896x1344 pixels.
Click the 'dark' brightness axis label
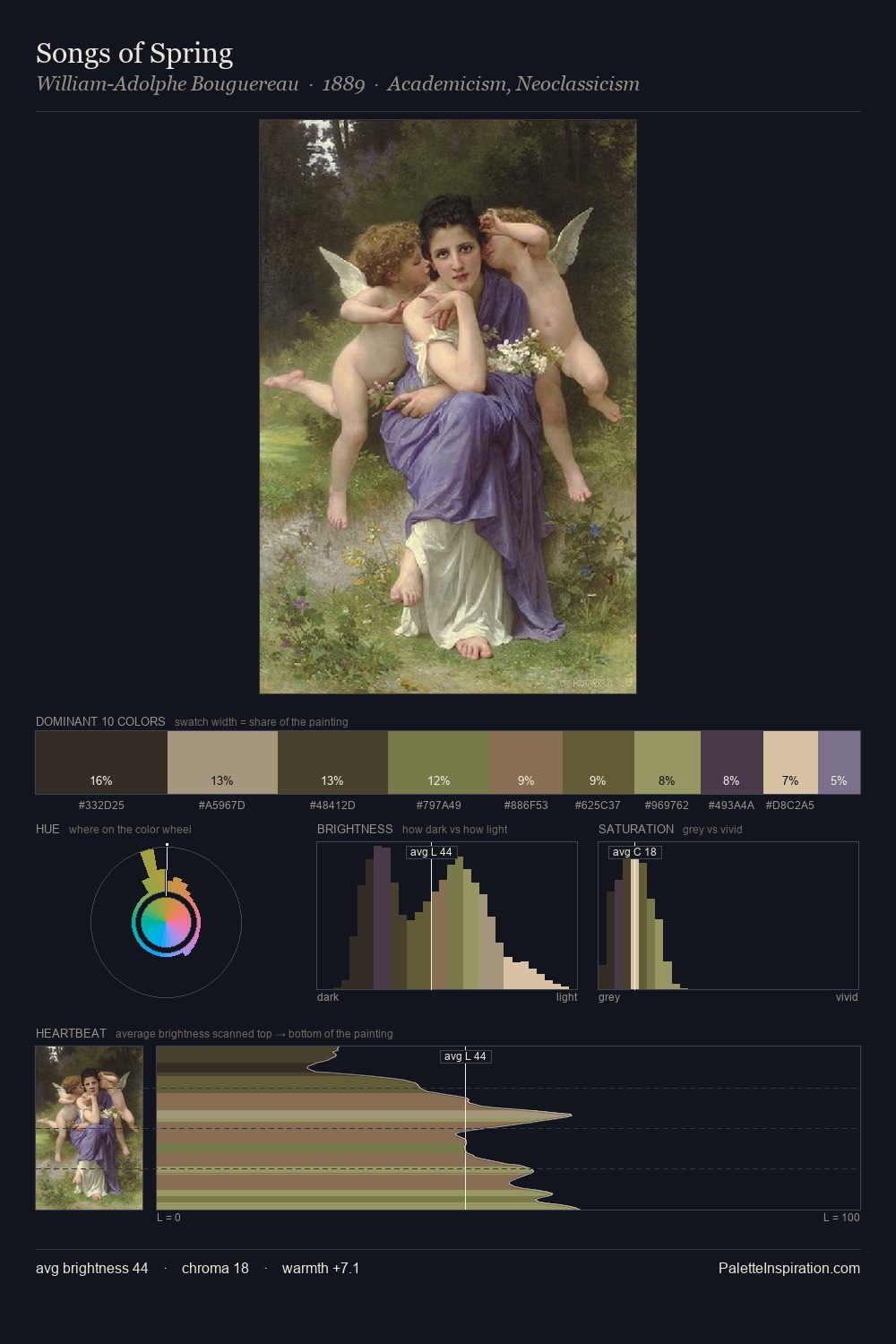[328, 997]
